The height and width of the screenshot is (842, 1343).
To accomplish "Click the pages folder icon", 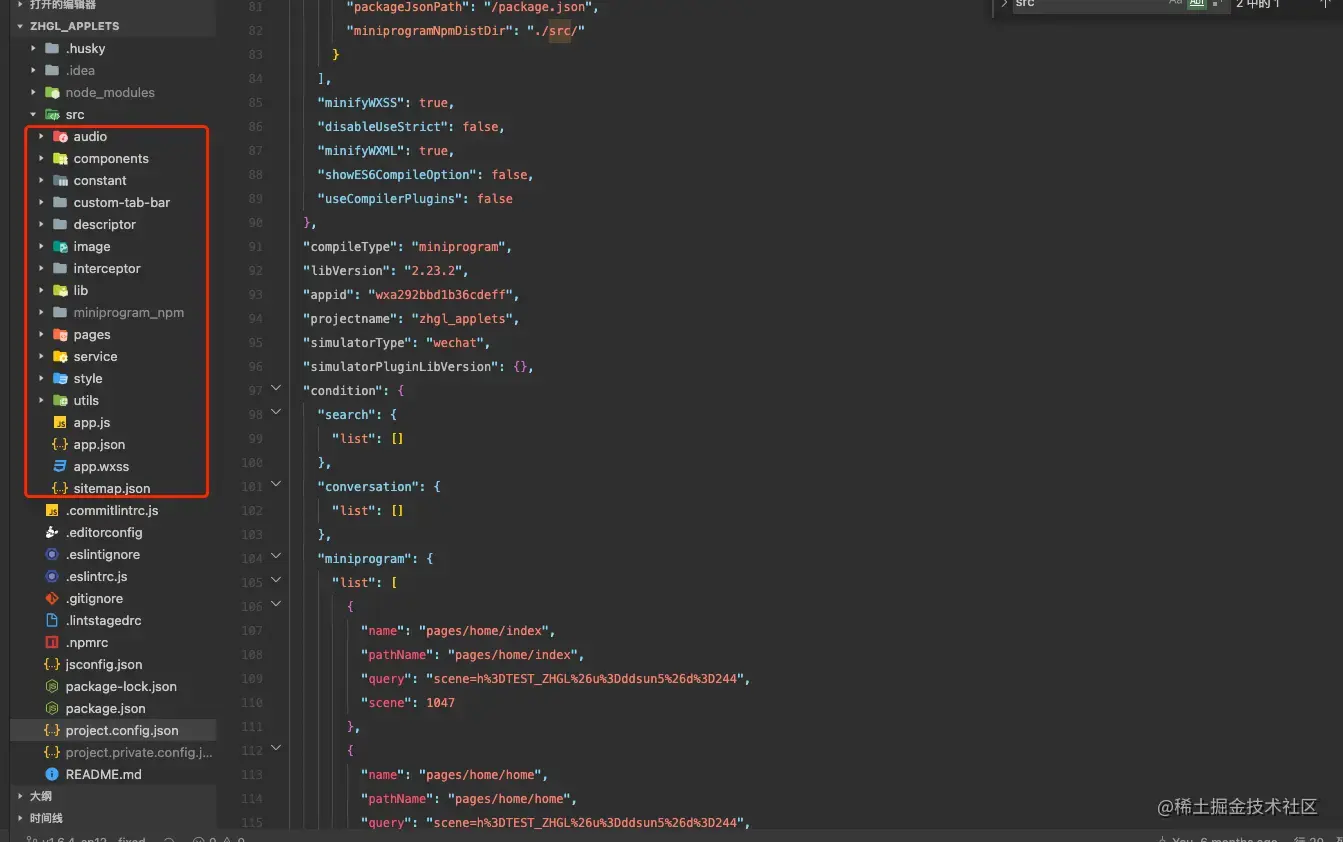I will (x=60, y=334).
